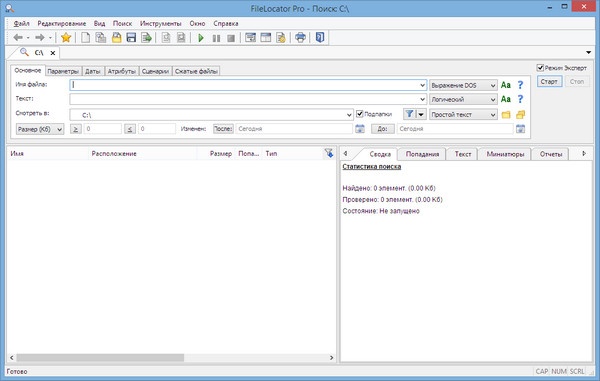
Task: Browse for folder with single folder icon
Action: click(x=506, y=114)
